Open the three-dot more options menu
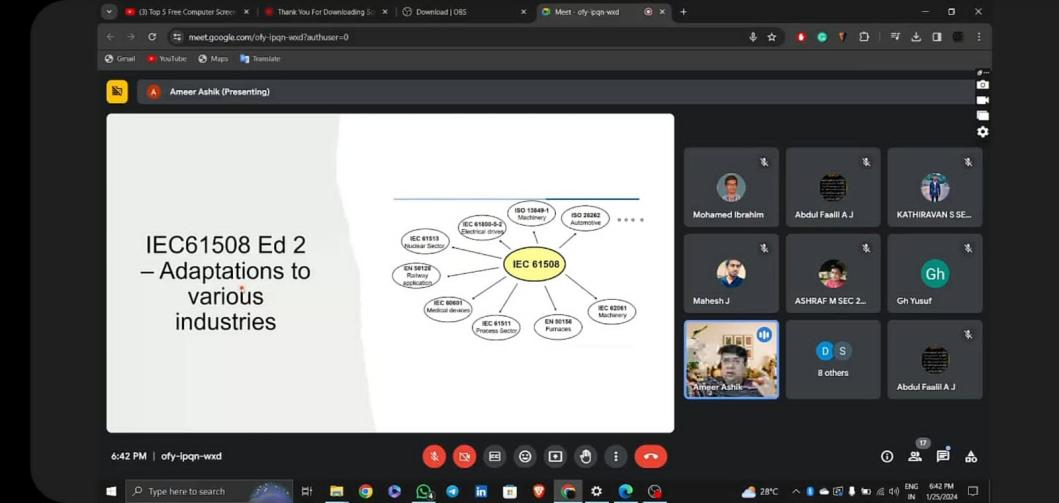Viewport: 1059px width, 503px height. (615, 456)
